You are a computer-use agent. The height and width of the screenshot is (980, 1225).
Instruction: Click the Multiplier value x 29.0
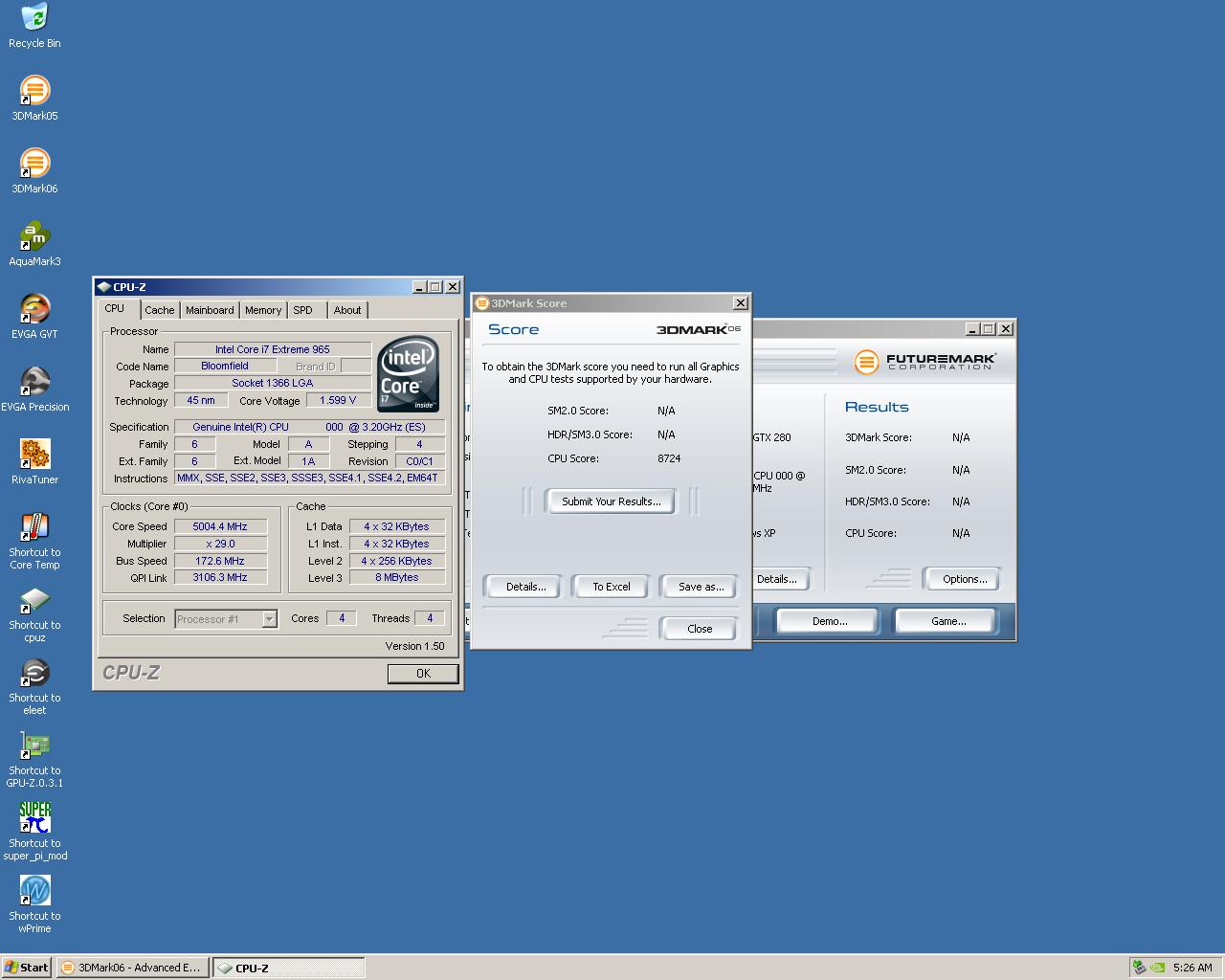click(220, 544)
